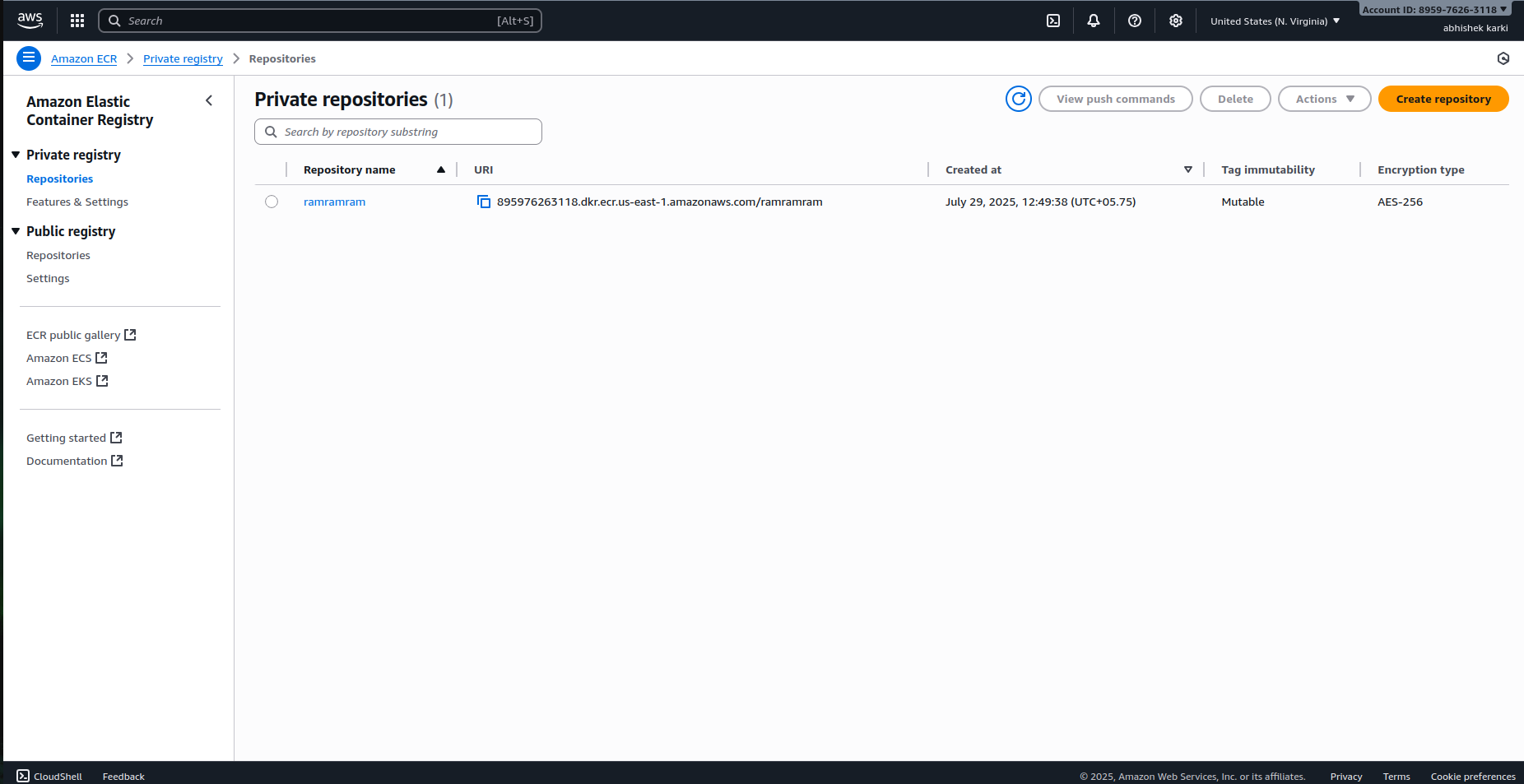This screenshot has width=1524, height=784.
Task: Sort by Created at column arrow
Action: [x=1188, y=169]
